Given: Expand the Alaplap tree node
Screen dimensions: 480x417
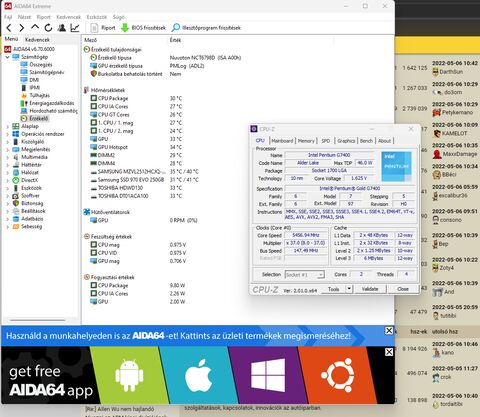Looking at the screenshot, I should click(8, 126).
